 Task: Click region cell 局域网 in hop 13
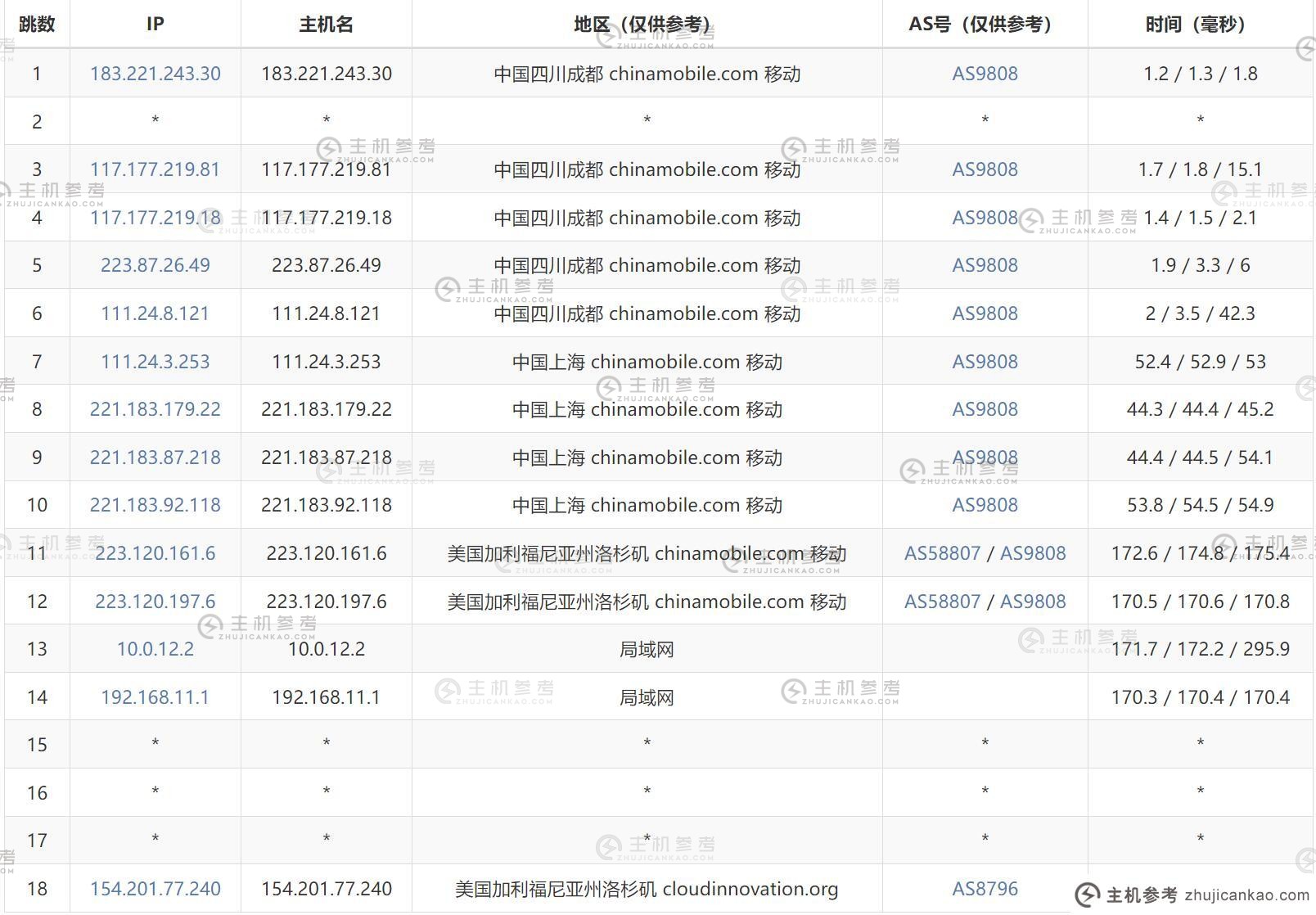(647, 649)
